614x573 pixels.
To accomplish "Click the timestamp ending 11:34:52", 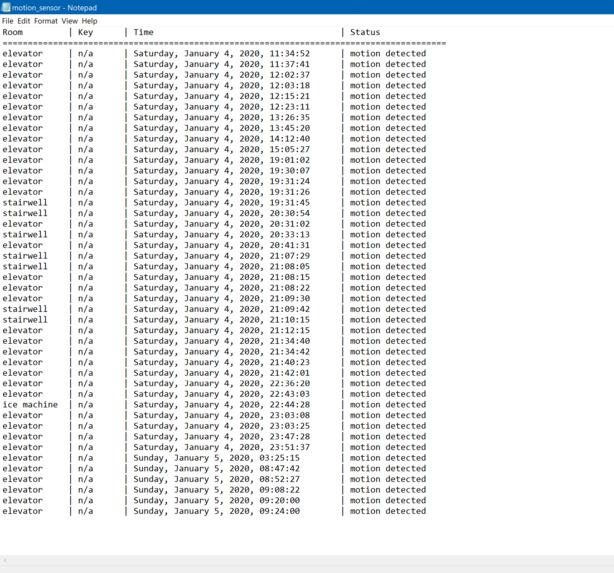I will click(x=222, y=54).
